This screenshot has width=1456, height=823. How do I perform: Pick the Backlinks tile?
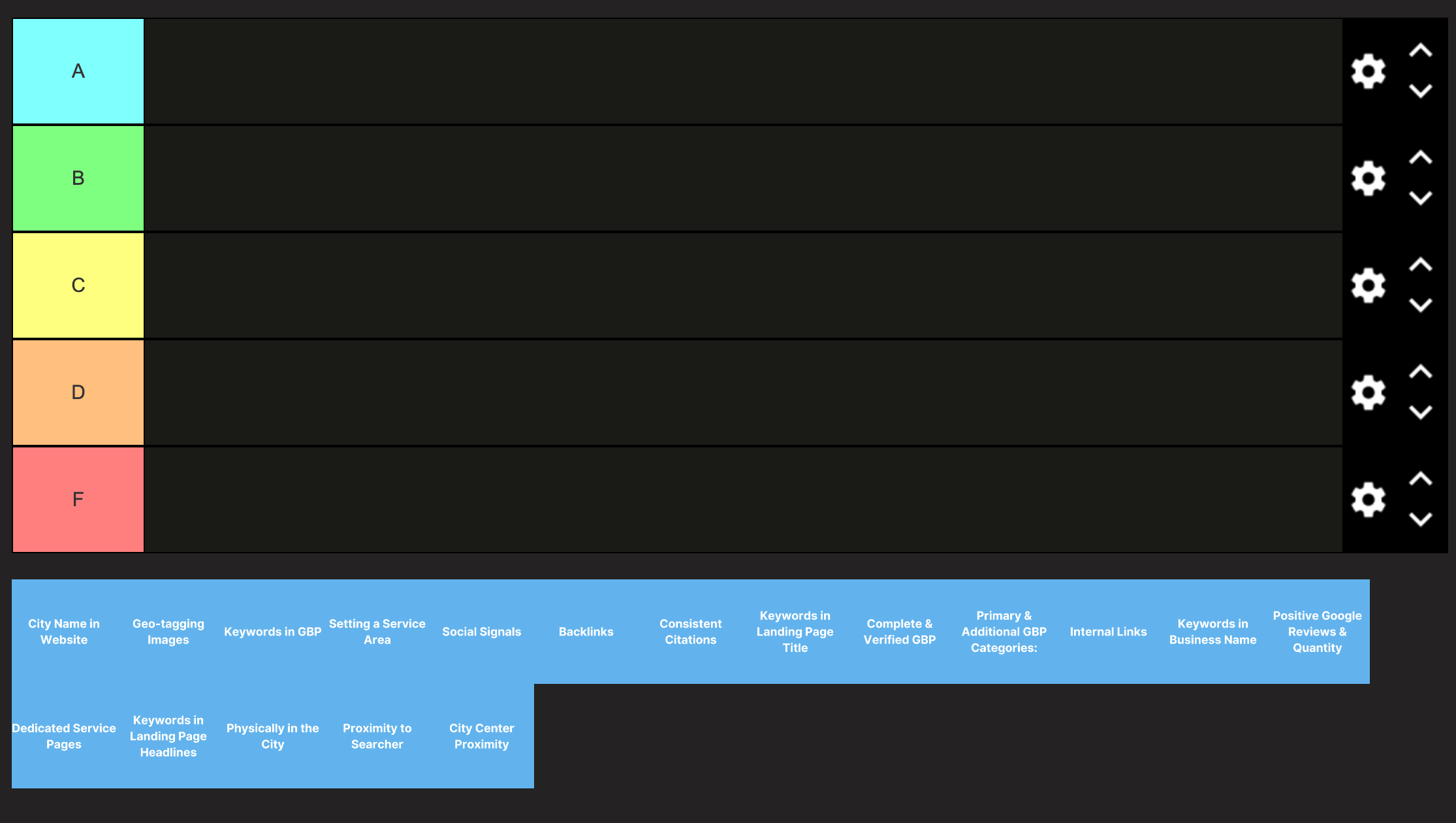586,632
